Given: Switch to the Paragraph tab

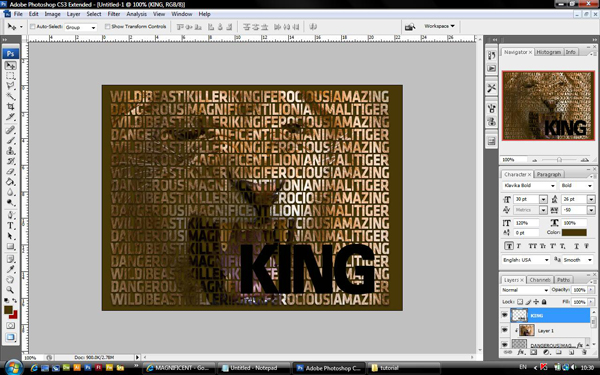Looking at the screenshot, I should coord(549,174).
